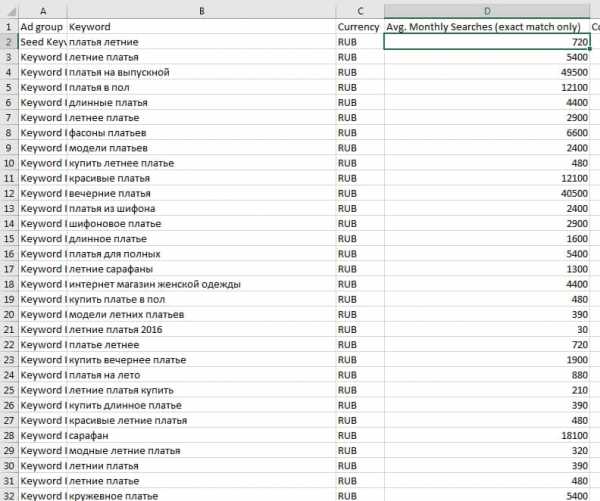Screen dimensions: 600x501
Task: Select the RUB cell in row 2
Action: (359, 42)
